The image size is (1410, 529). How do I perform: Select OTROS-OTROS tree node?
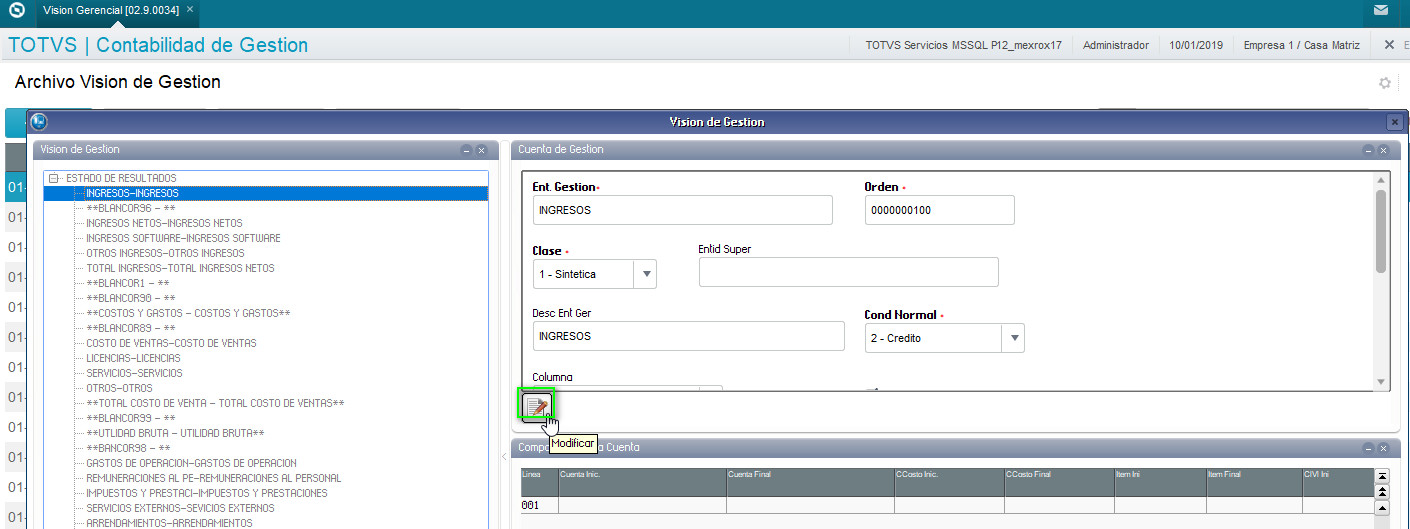click(119, 388)
